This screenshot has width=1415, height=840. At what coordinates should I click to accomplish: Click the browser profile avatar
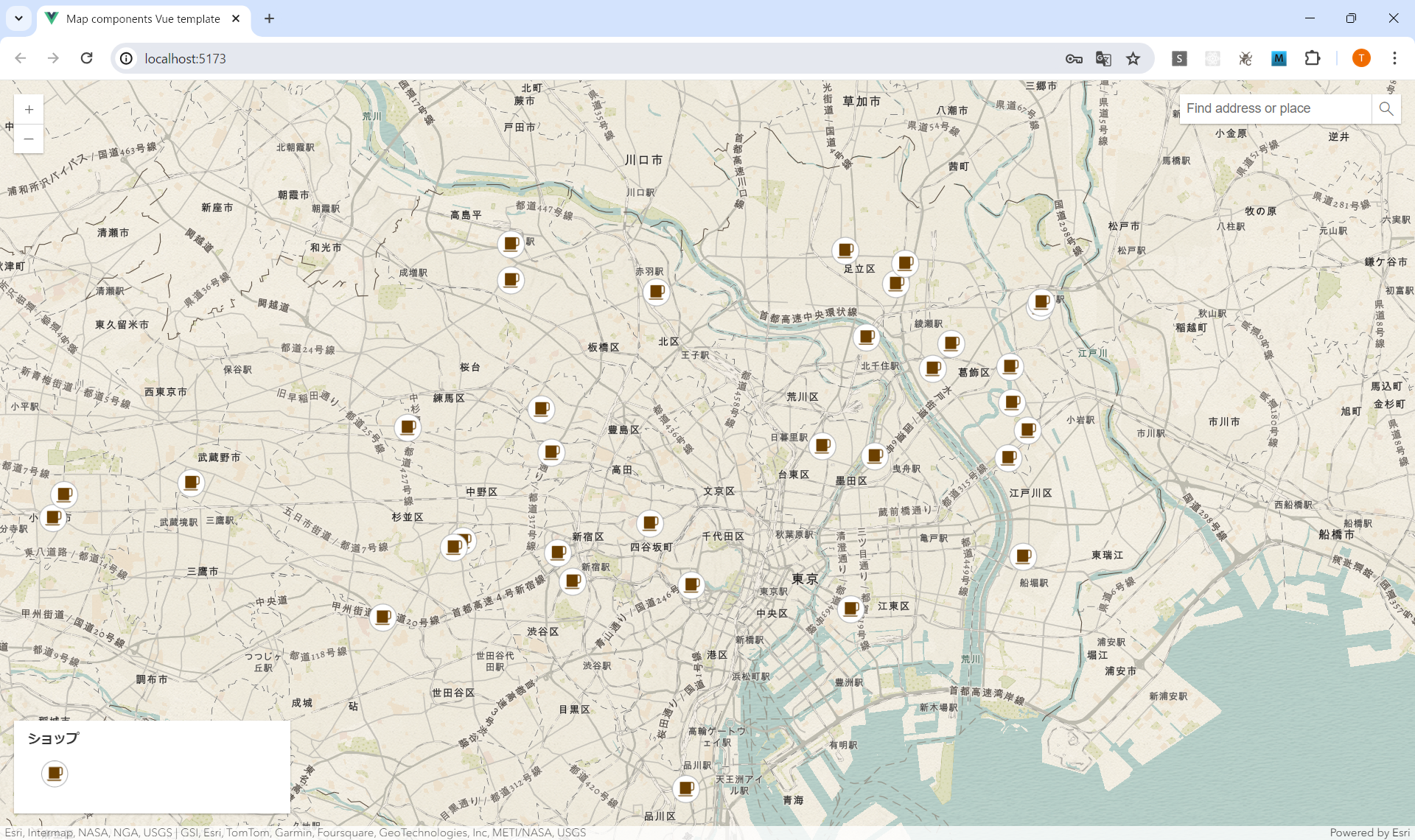(x=1360, y=58)
